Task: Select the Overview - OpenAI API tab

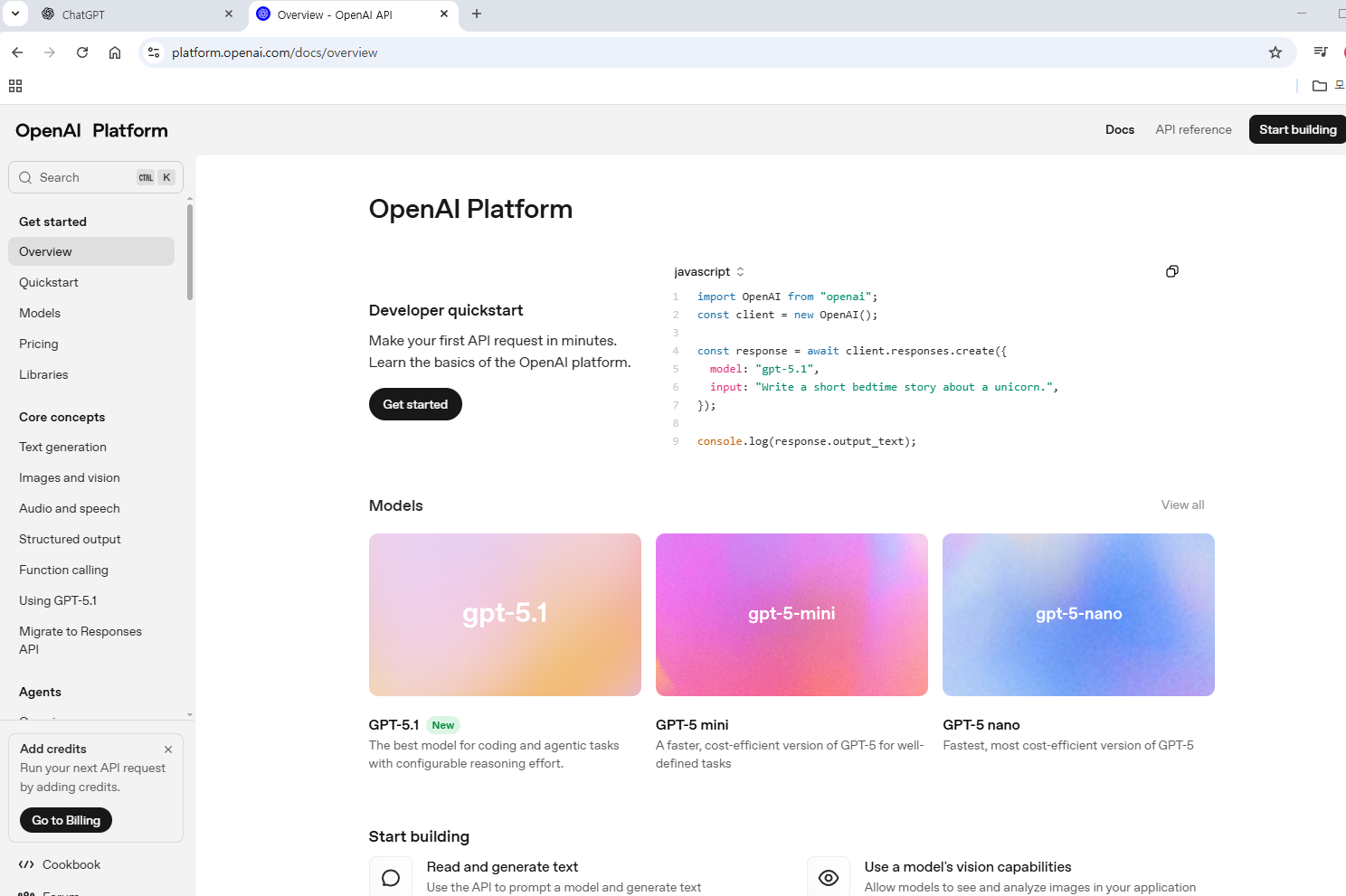Action: pos(353,14)
